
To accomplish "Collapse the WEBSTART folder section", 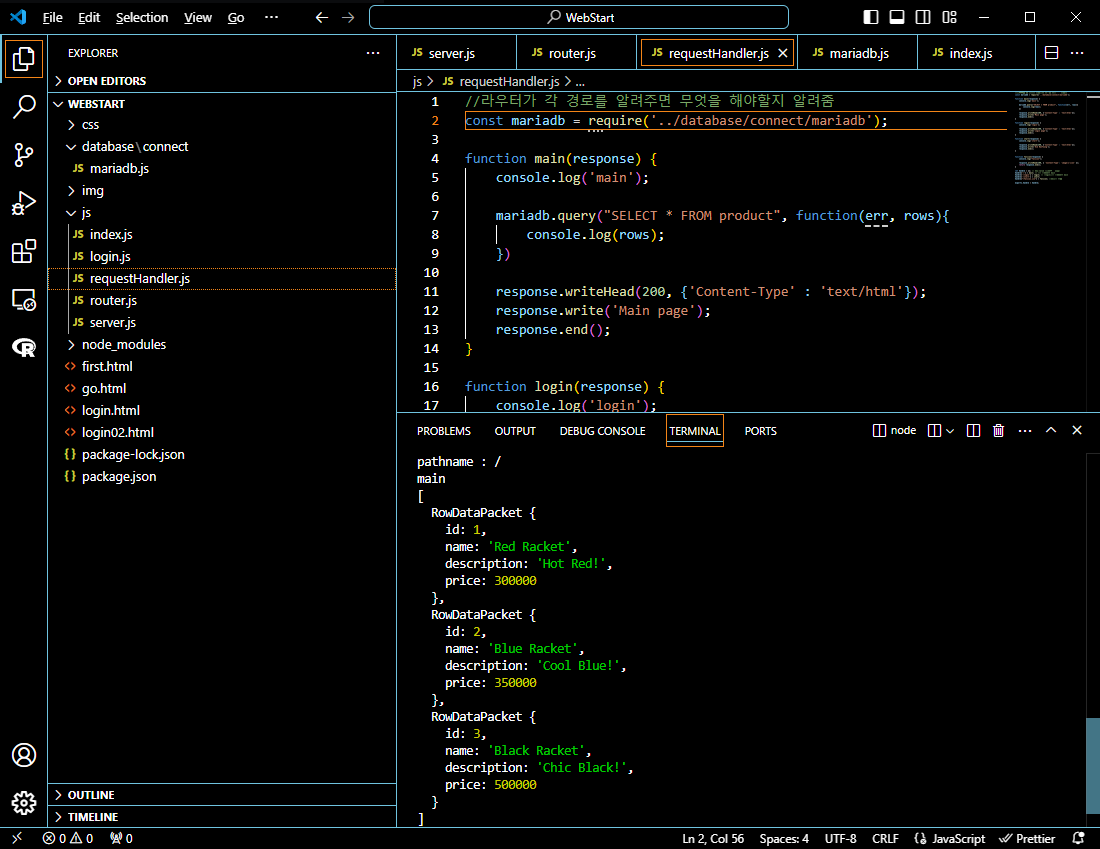I will click(222, 104).
